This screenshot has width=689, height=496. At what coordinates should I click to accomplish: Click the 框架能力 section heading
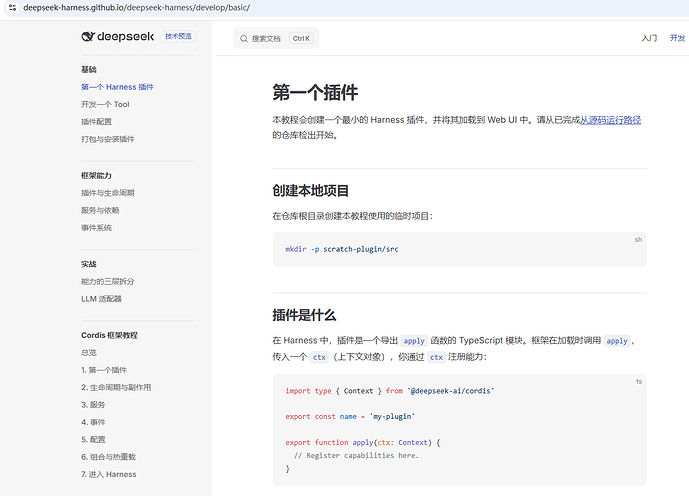pyautogui.click(x=96, y=176)
